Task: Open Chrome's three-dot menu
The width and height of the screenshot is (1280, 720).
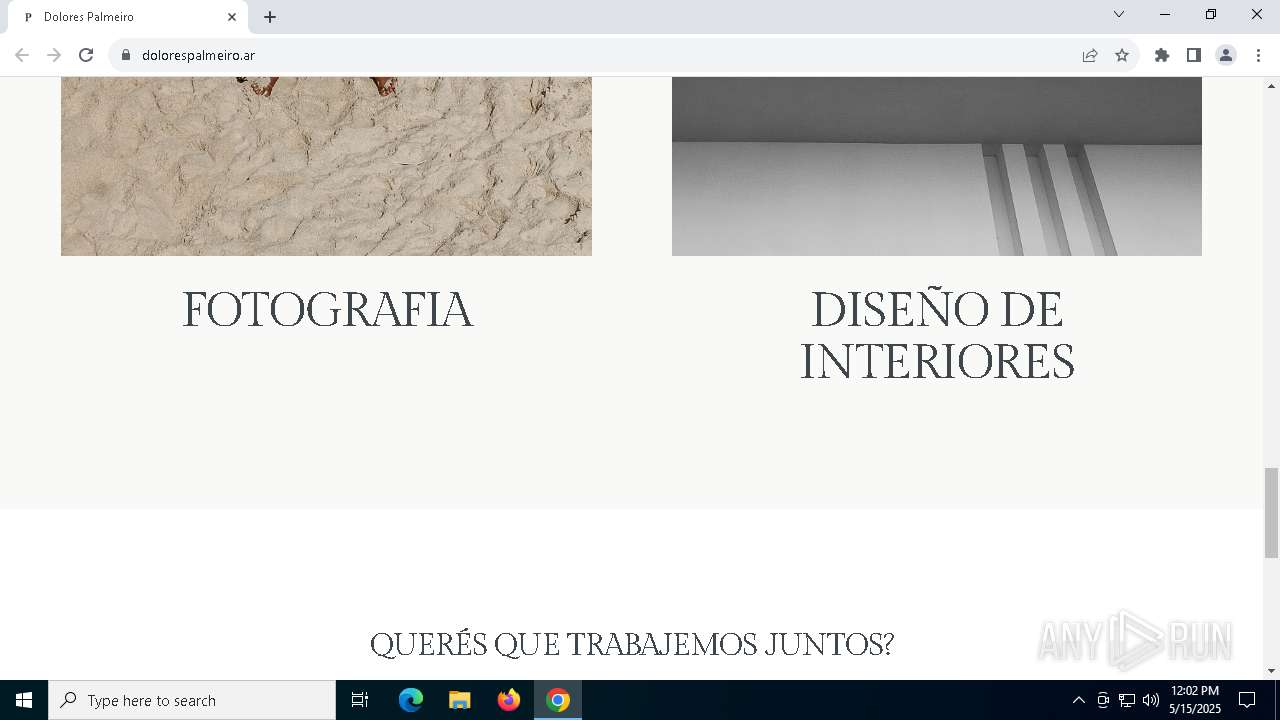Action: [x=1258, y=55]
